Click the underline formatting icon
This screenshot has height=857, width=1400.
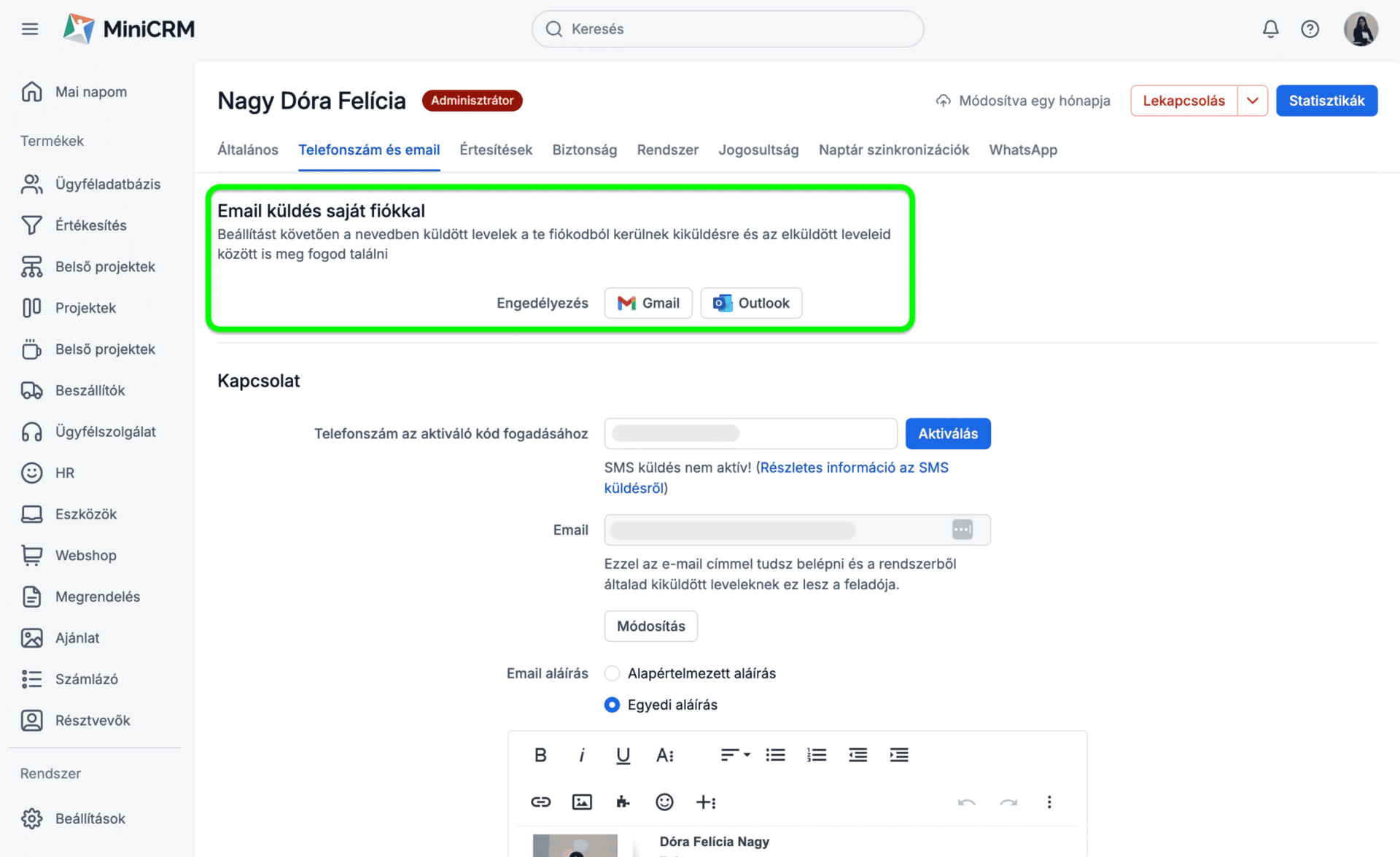pyautogui.click(x=623, y=755)
